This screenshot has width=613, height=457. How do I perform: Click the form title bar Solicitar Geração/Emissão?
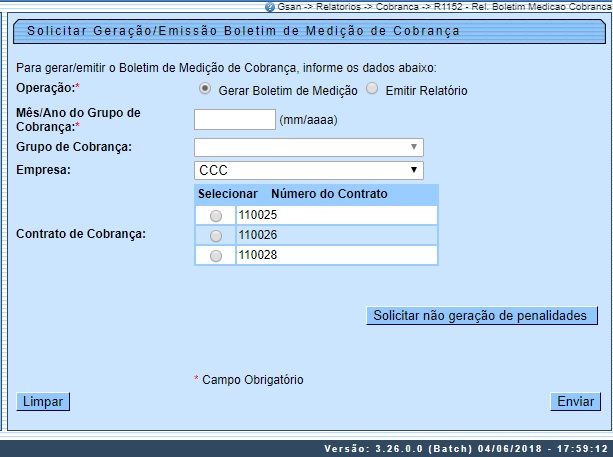pyautogui.click(x=243, y=31)
